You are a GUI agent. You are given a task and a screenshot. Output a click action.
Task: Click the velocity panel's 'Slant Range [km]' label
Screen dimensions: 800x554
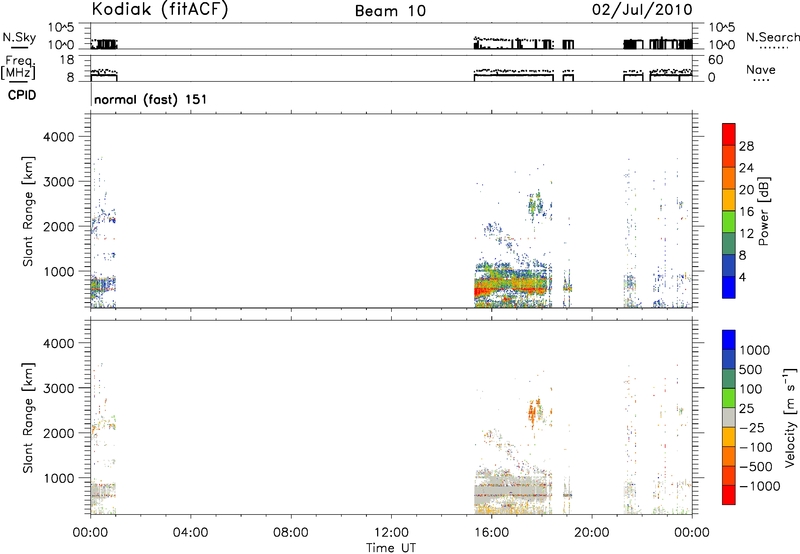pos(28,418)
